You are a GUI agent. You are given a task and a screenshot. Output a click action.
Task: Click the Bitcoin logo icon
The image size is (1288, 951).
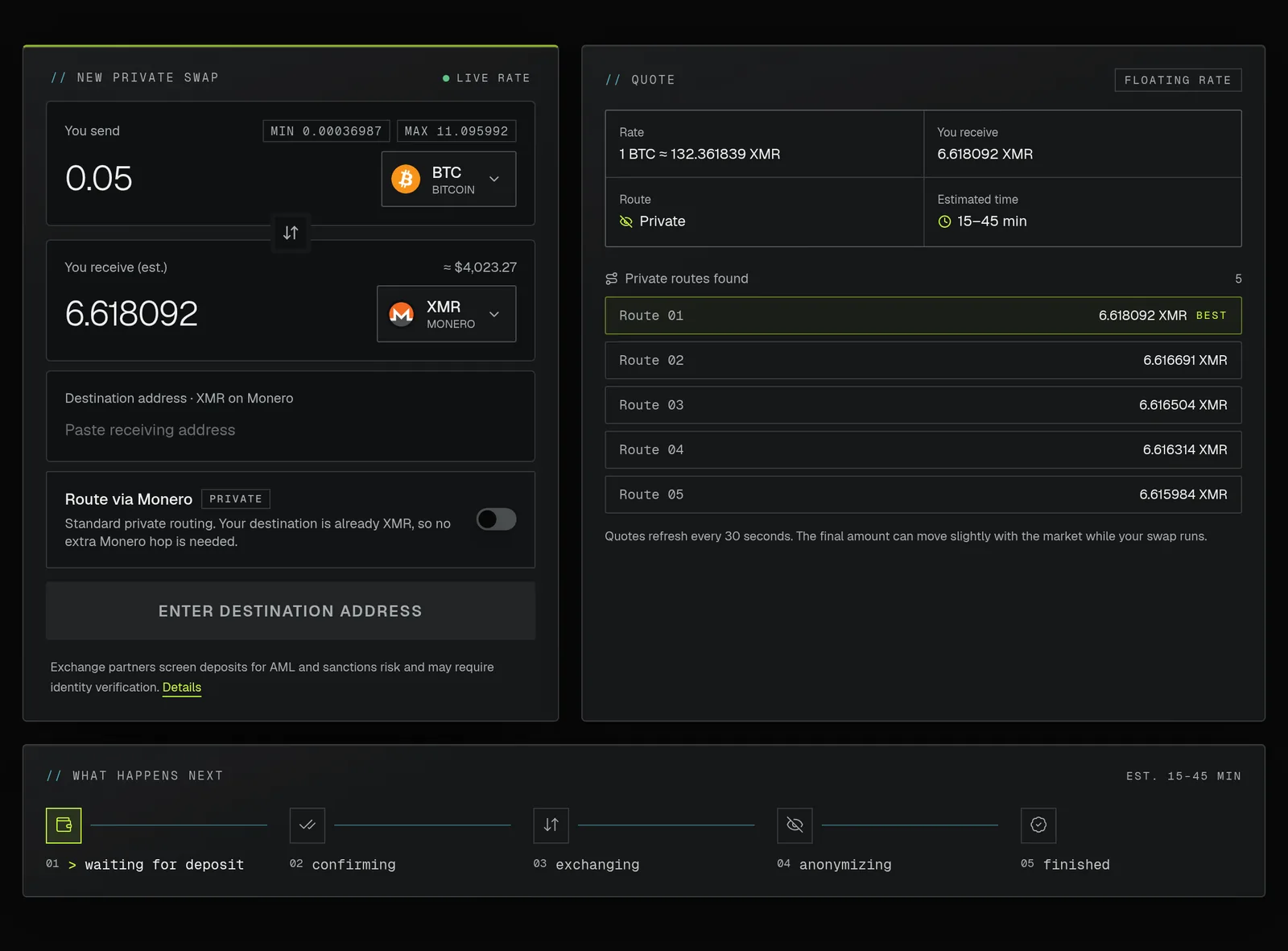406,179
